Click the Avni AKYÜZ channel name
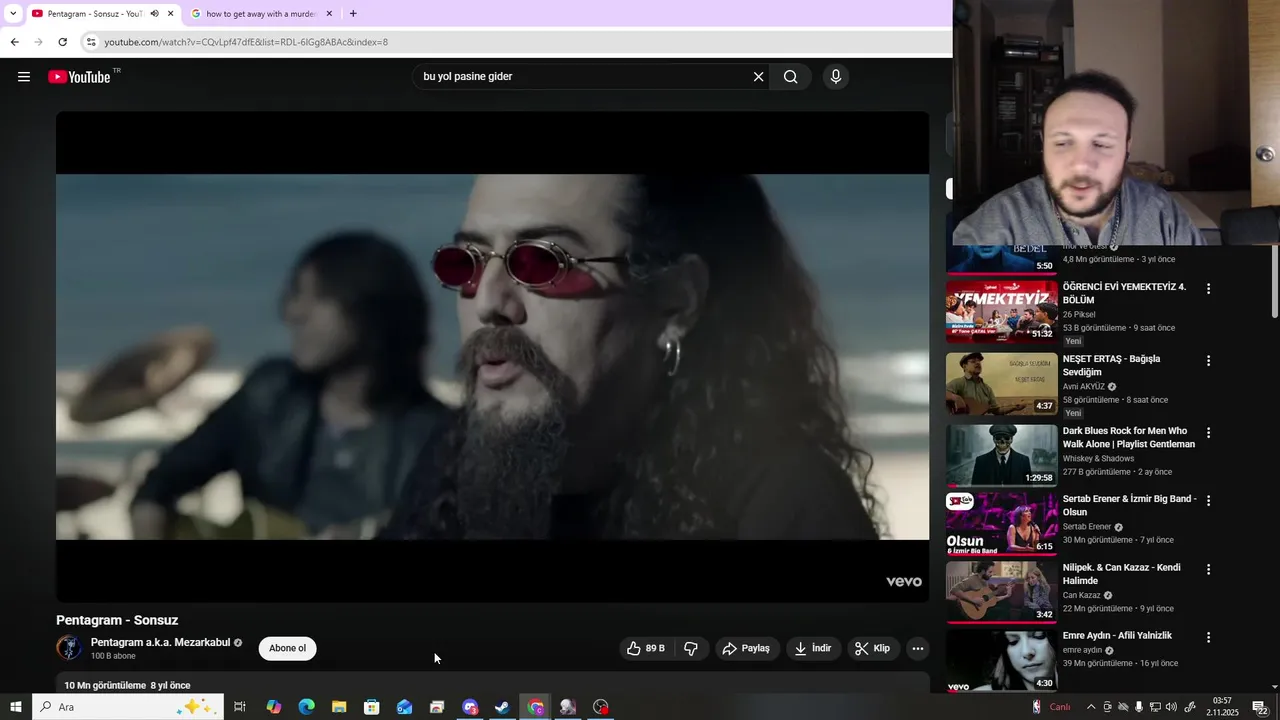The width and height of the screenshot is (1280, 720). click(1084, 387)
